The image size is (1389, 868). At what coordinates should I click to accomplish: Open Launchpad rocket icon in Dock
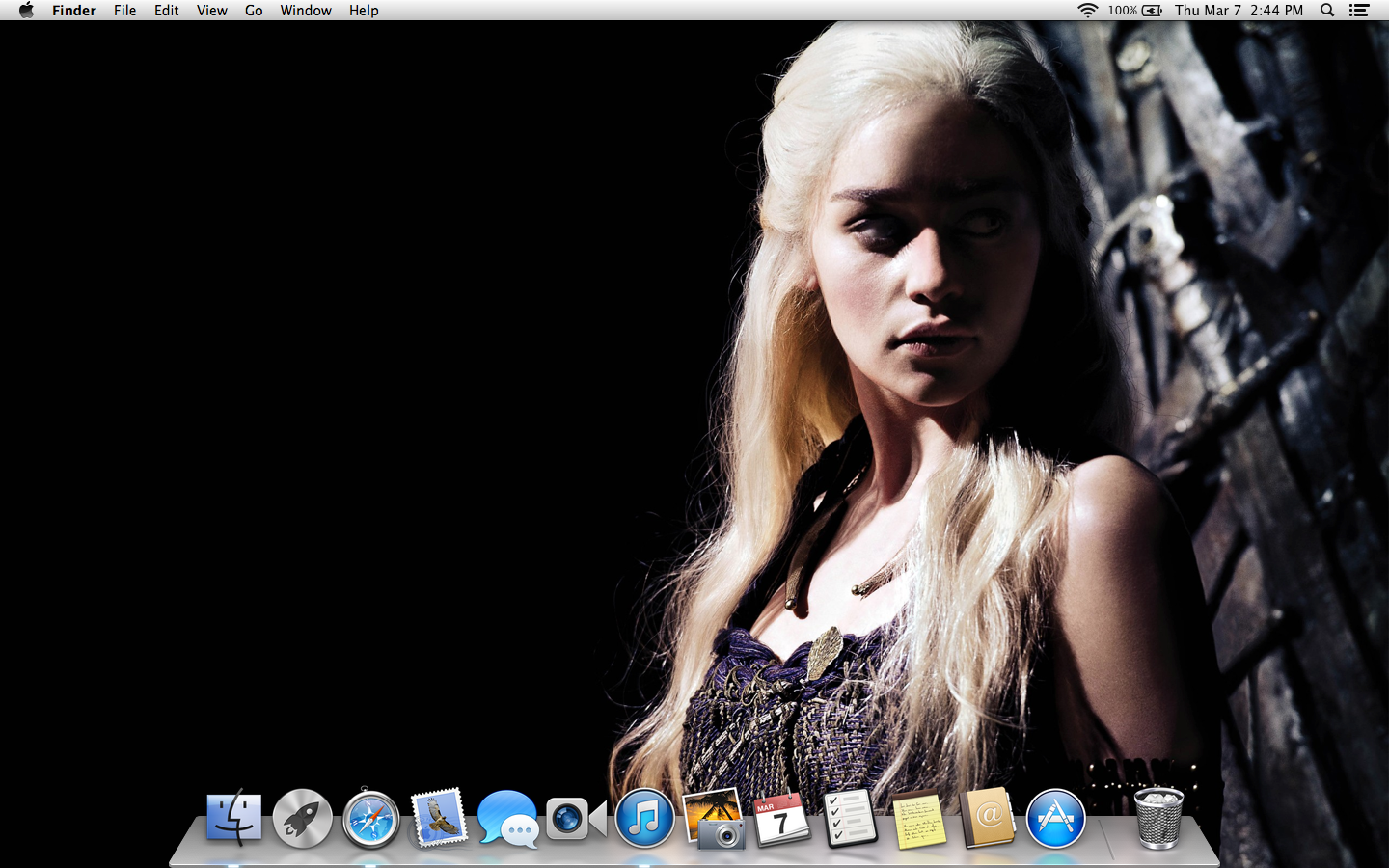click(x=302, y=819)
